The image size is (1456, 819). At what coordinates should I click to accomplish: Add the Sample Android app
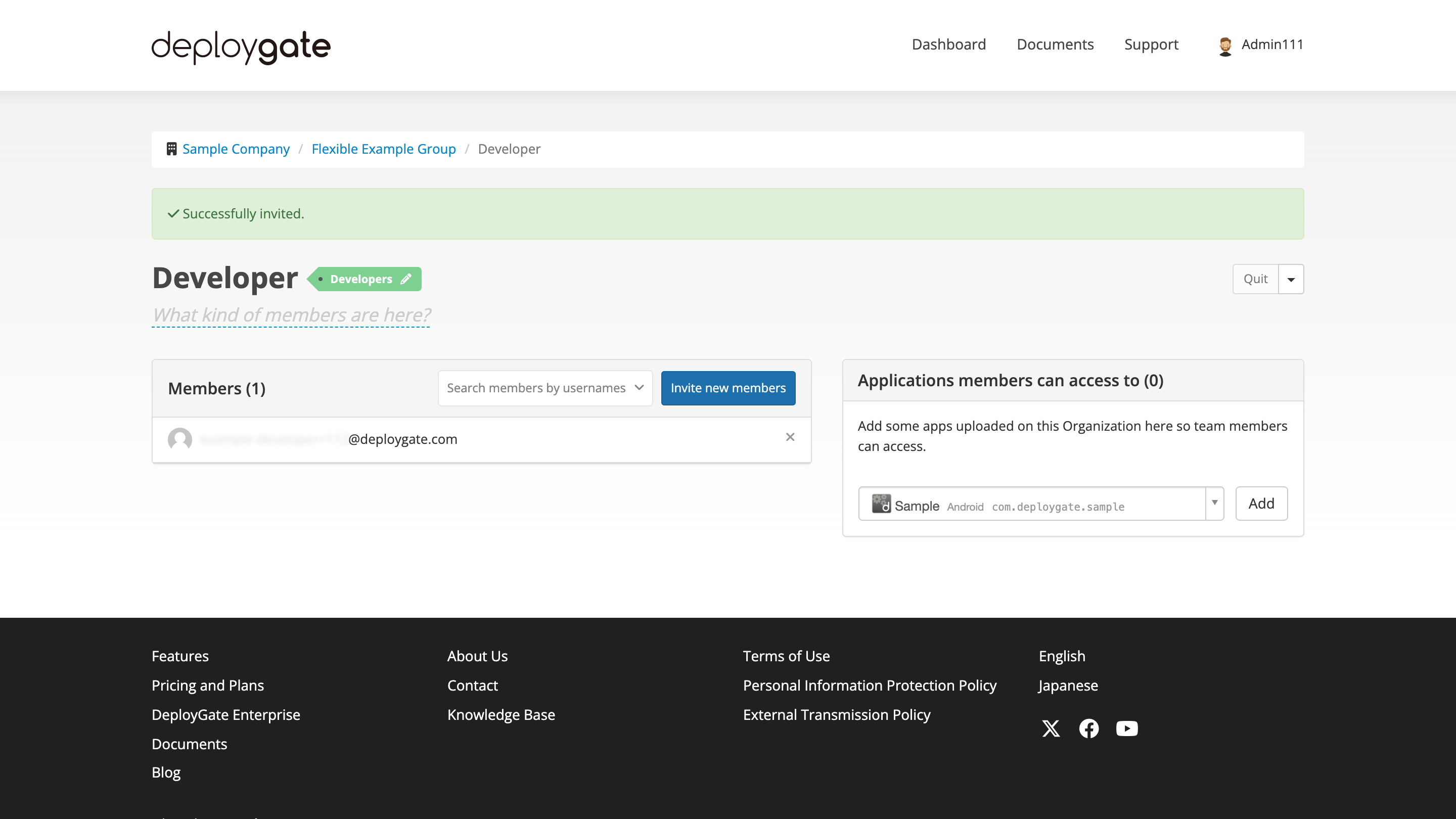pos(1261,503)
